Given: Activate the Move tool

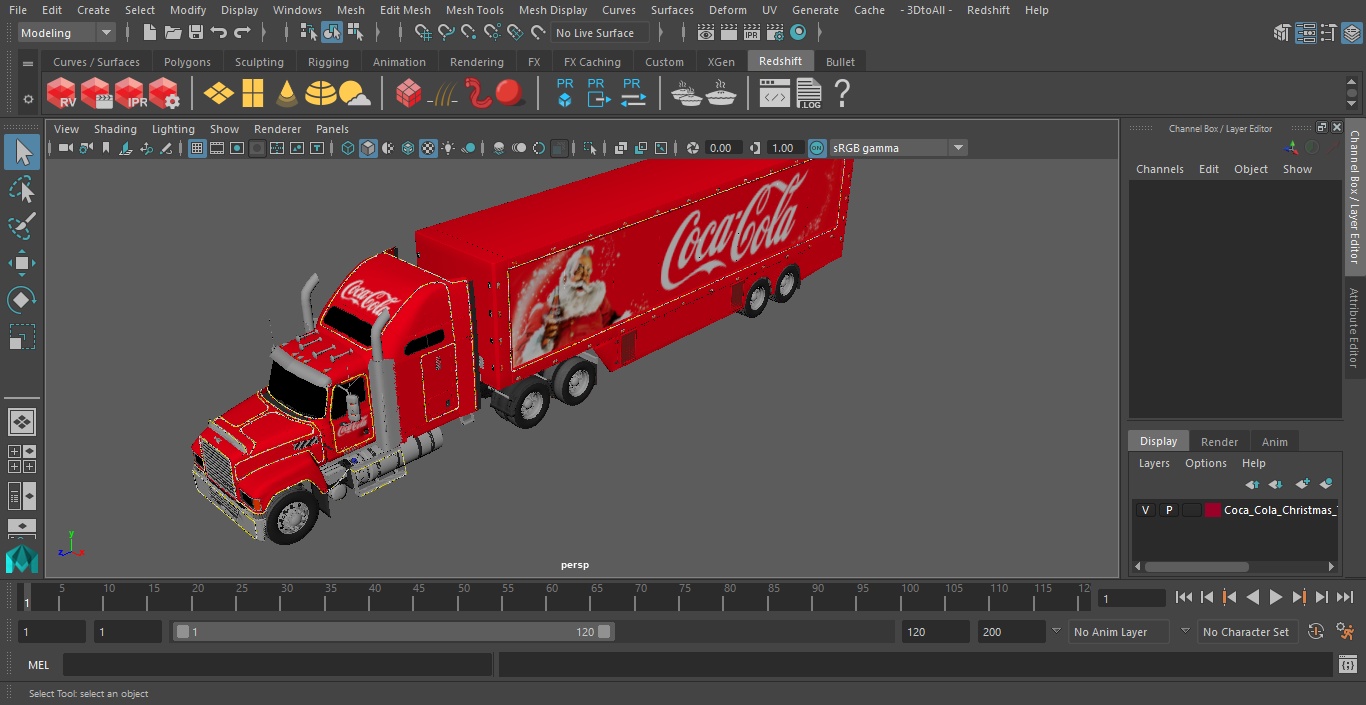Looking at the screenshot, I should click(22, 263).
